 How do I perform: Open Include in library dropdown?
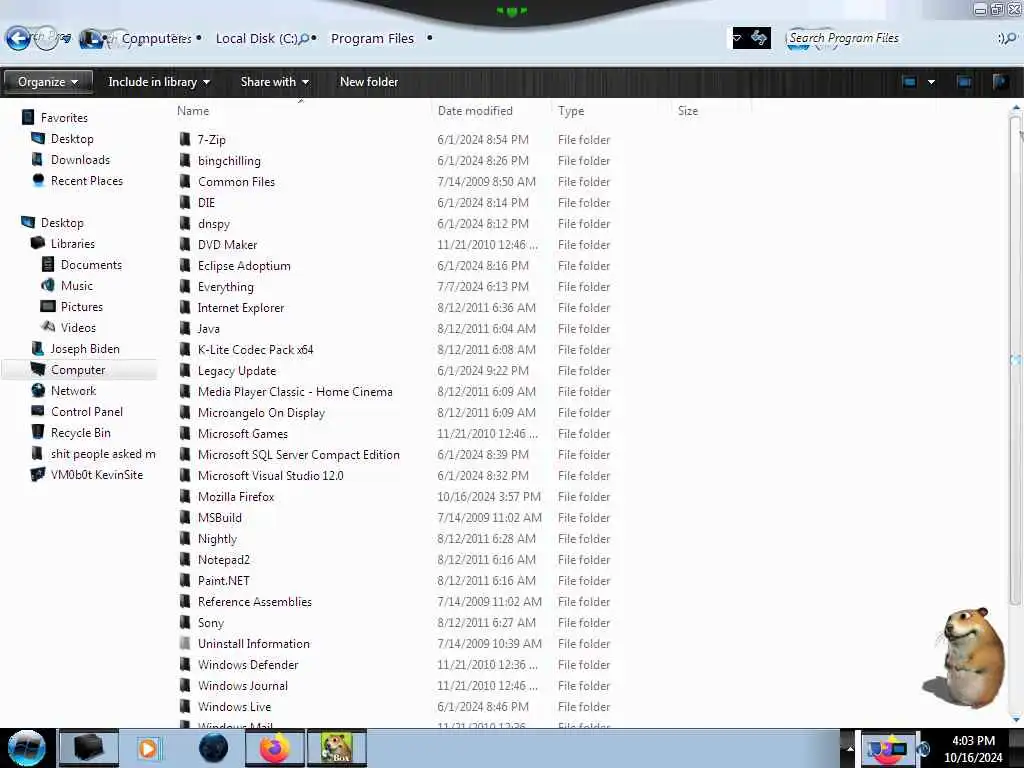[x=159, y=82]
